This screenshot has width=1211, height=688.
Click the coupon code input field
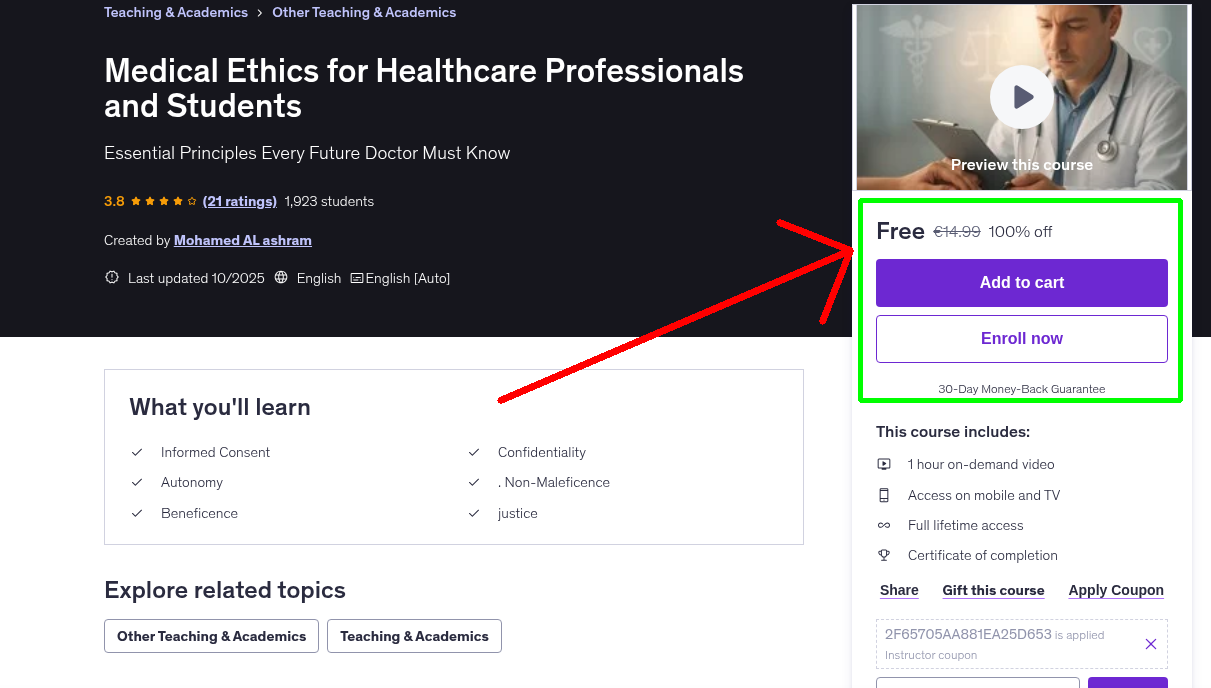pos(977,684)
